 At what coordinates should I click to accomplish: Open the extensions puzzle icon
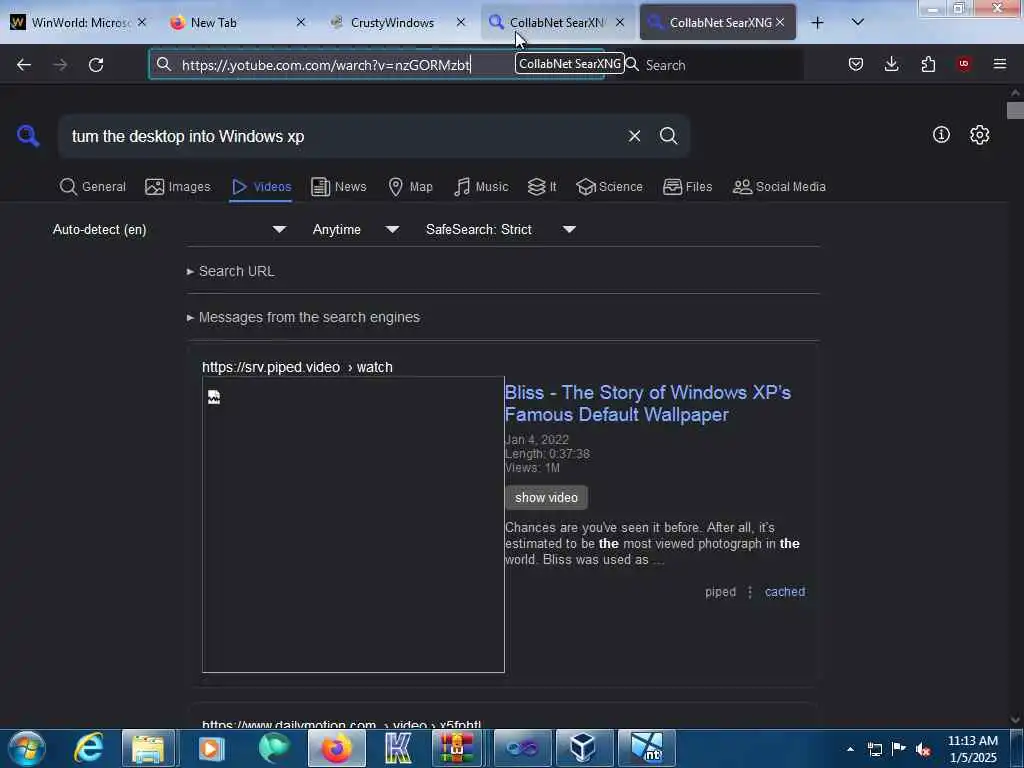[x=928, y=64]
